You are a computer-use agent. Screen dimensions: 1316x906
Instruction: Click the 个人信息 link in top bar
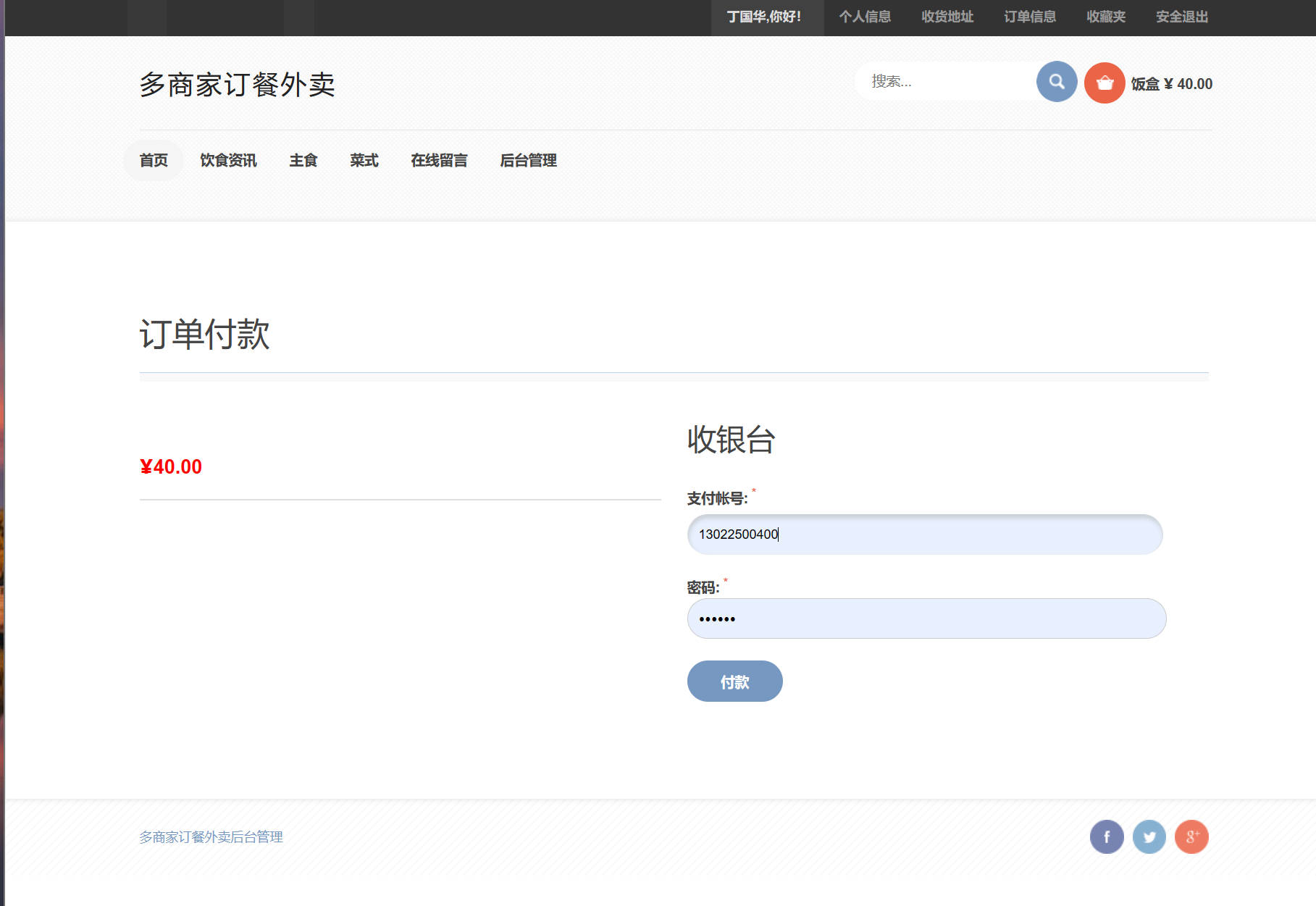865,17
